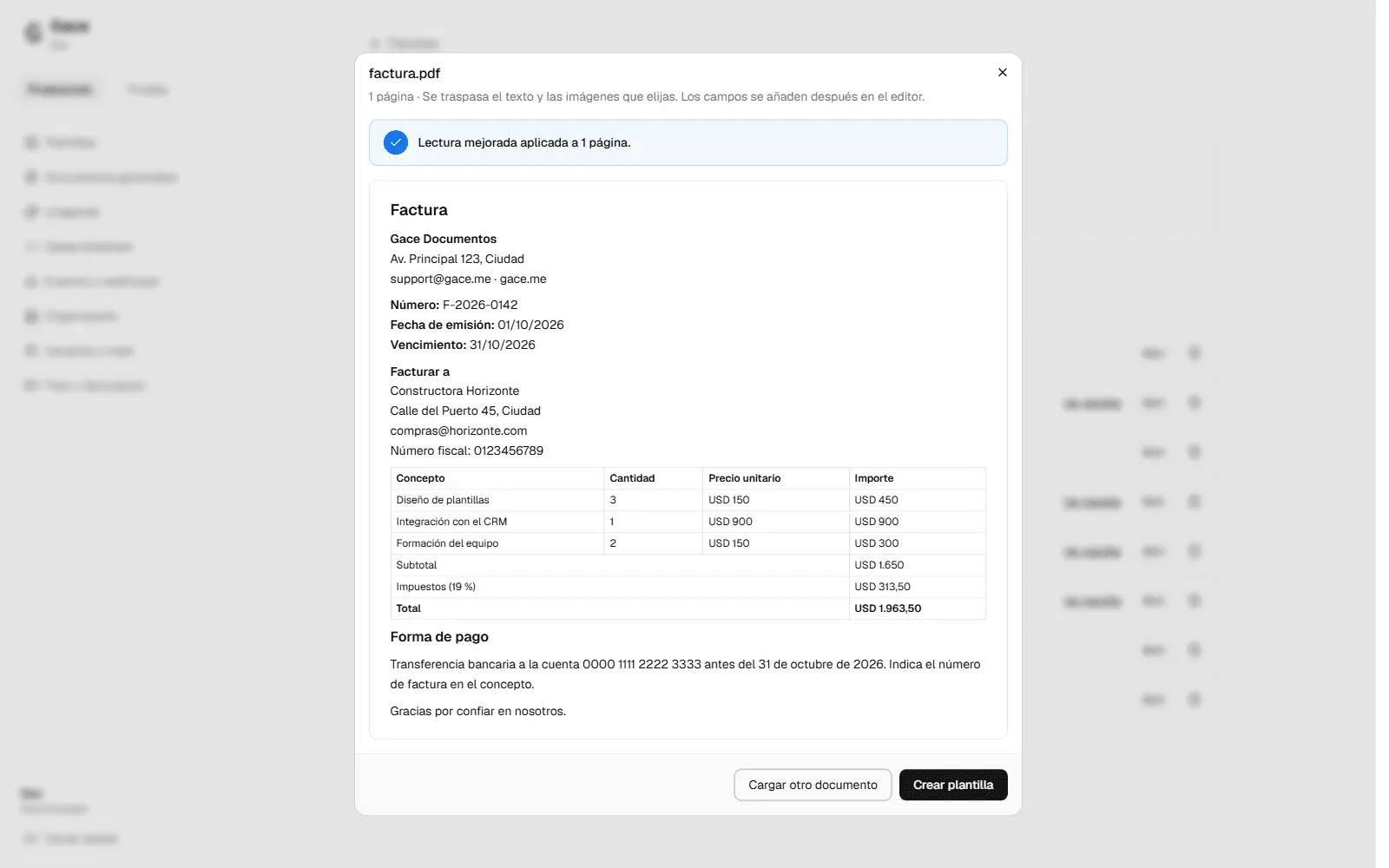Select the "Lectura mejorada aplicada a 1 página." message
The width and height of the screenshot is (1389, 868).
click(524, 142)
